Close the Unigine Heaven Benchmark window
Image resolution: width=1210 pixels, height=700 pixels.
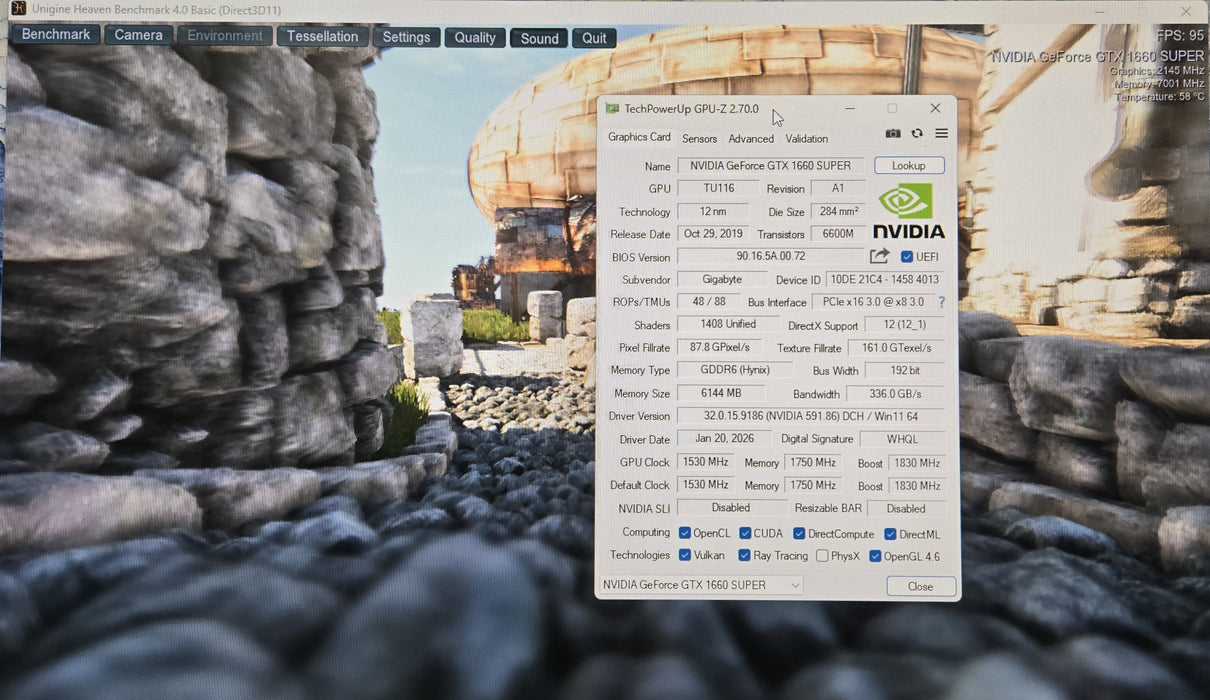(1186, 11)
